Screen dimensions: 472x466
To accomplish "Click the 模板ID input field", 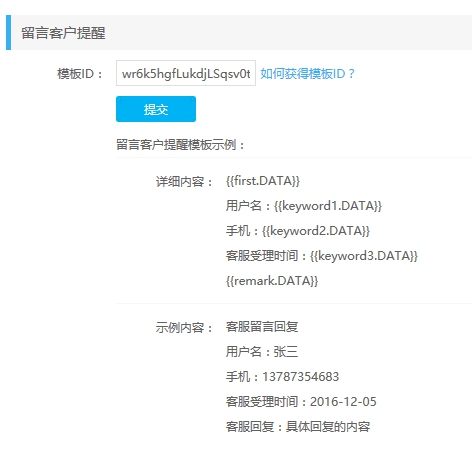I will [x=186, y=73].
